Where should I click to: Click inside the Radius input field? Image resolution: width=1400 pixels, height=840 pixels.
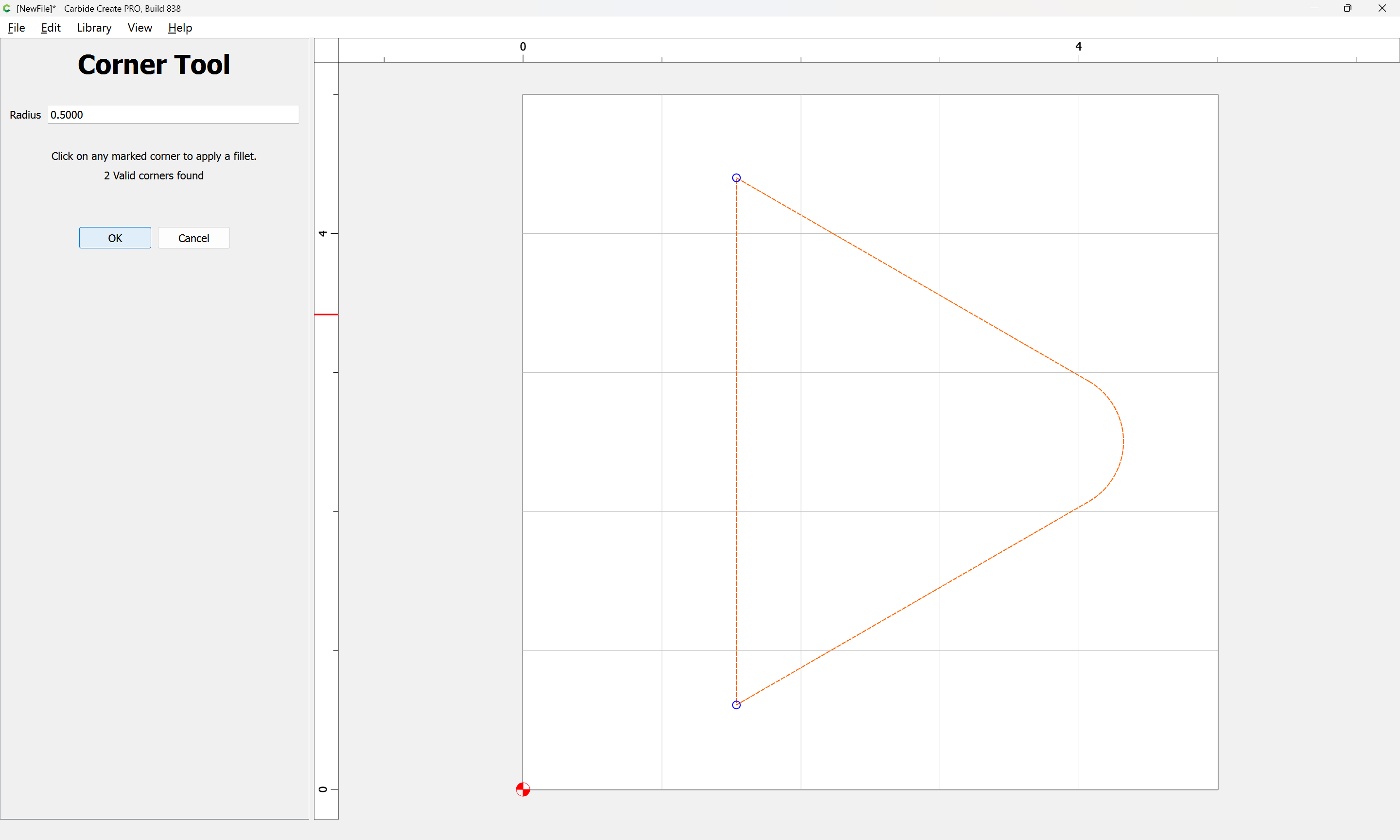tap(173, 115)
